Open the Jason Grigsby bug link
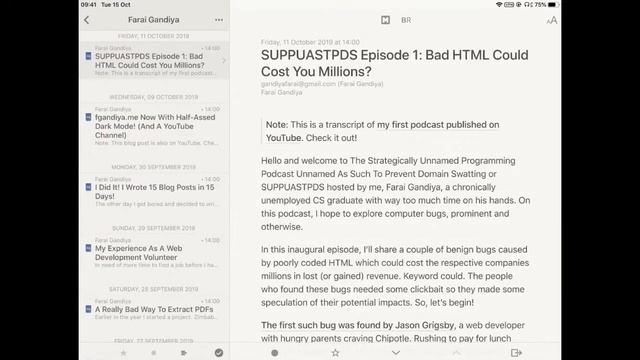Image resolution: width=640 pixels, height=360 pixels. [x=357, y=325]
